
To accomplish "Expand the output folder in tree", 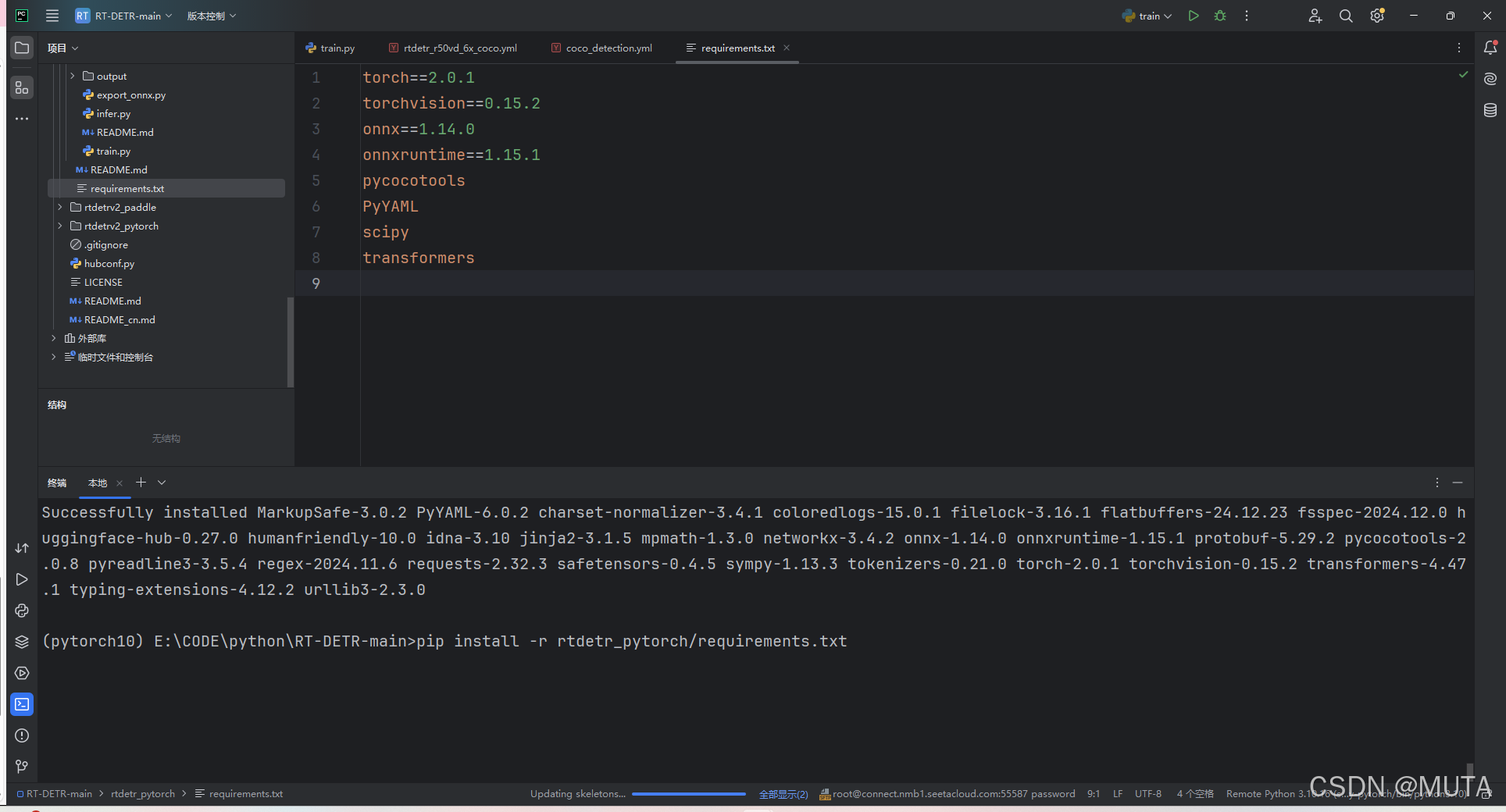I will 73,77.
